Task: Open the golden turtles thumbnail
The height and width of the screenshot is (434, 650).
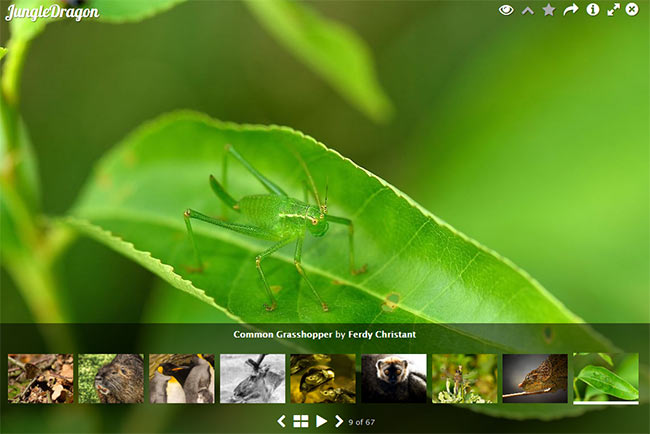Action: (x=323, y=378)
